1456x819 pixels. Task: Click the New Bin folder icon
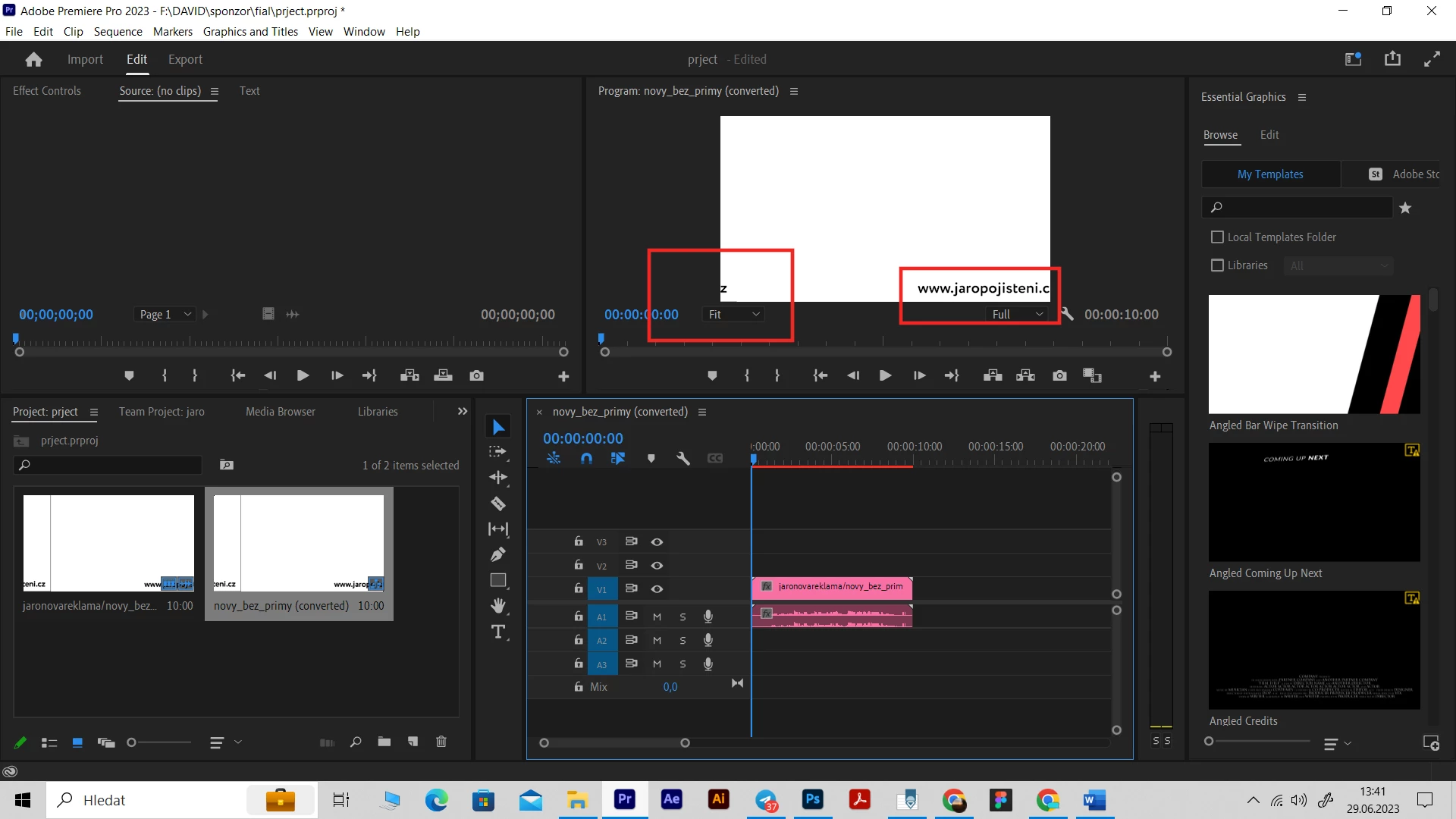384,742
